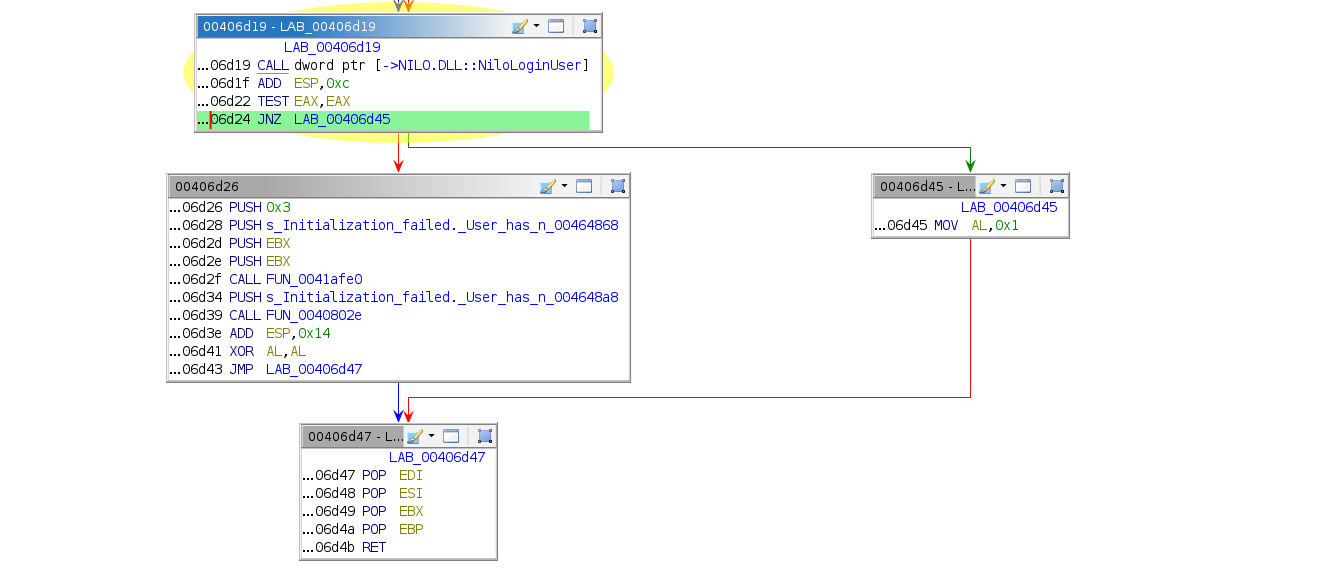Select the ADD ESP,0xc instruction

(x=395, y=84)
